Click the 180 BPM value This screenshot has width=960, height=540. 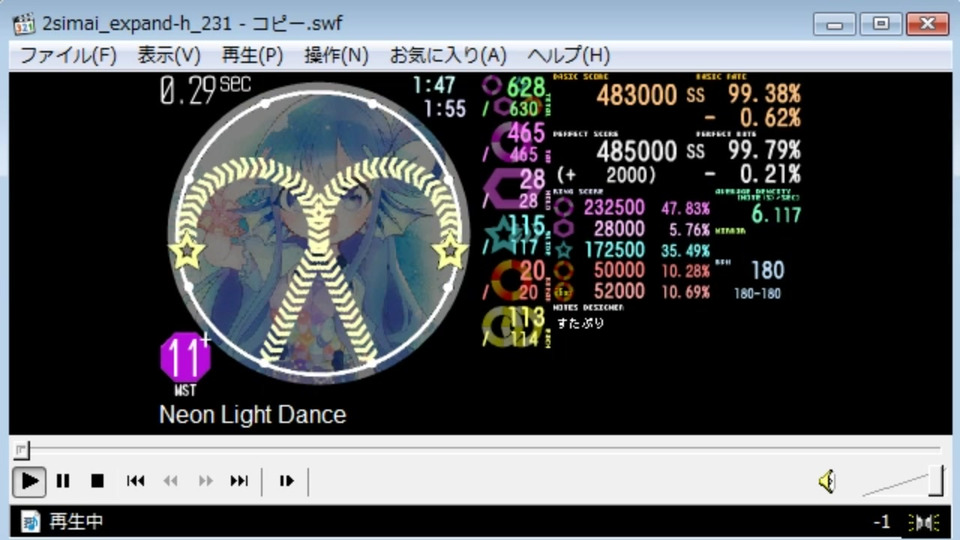768,270
